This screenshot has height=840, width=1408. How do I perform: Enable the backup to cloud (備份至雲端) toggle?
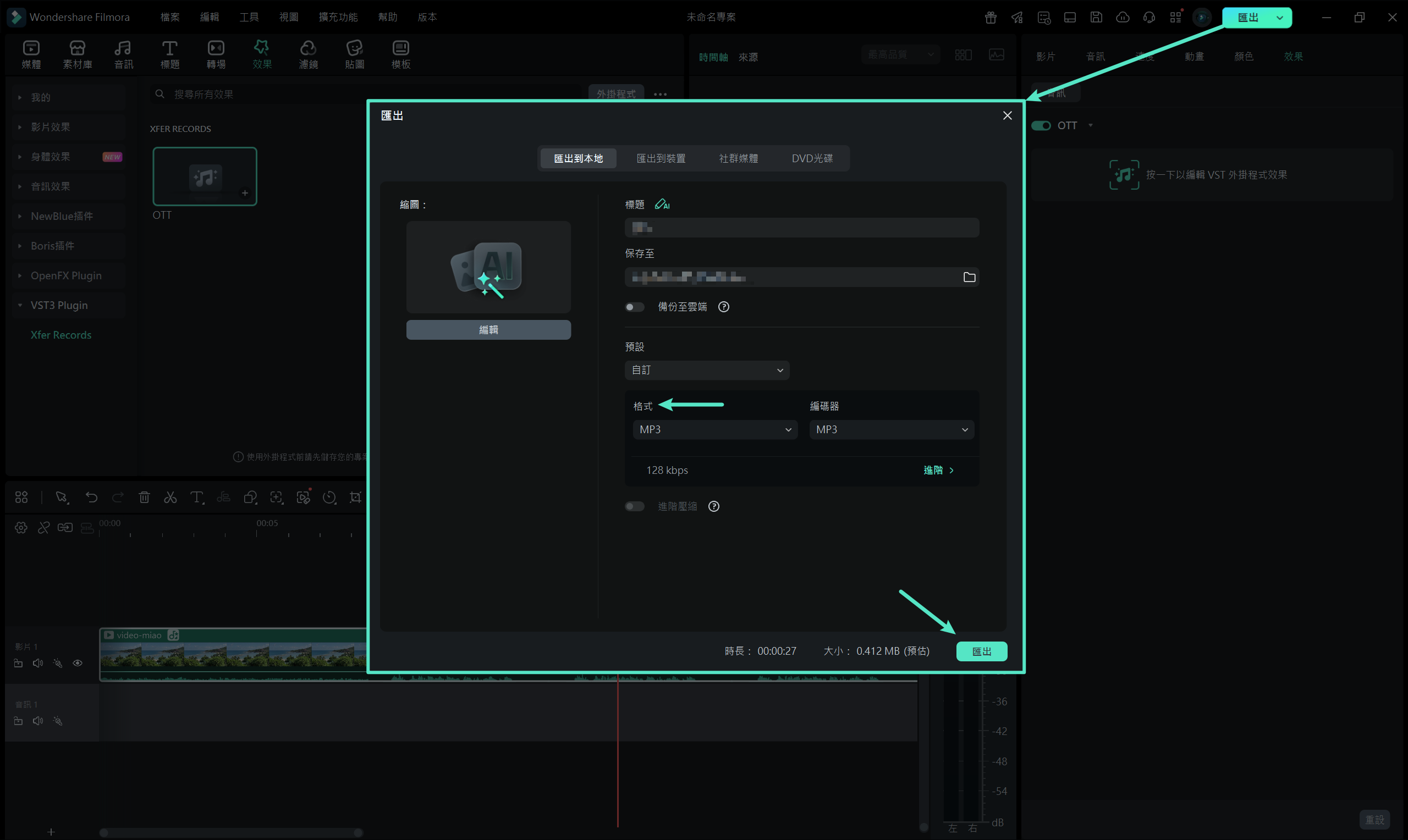(634, 307)
